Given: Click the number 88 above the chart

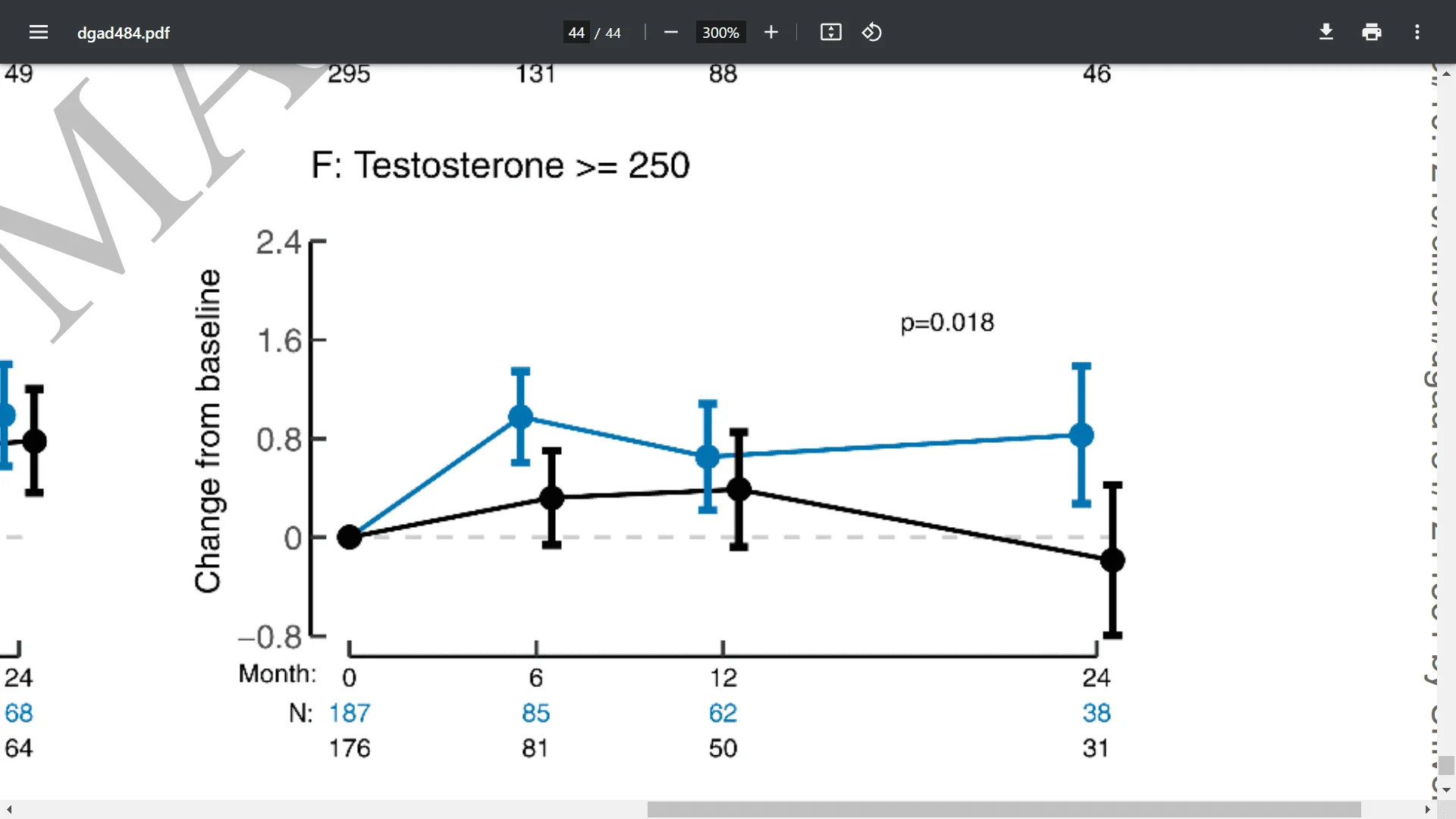Looking at the screenshot, I should point(723,74).
